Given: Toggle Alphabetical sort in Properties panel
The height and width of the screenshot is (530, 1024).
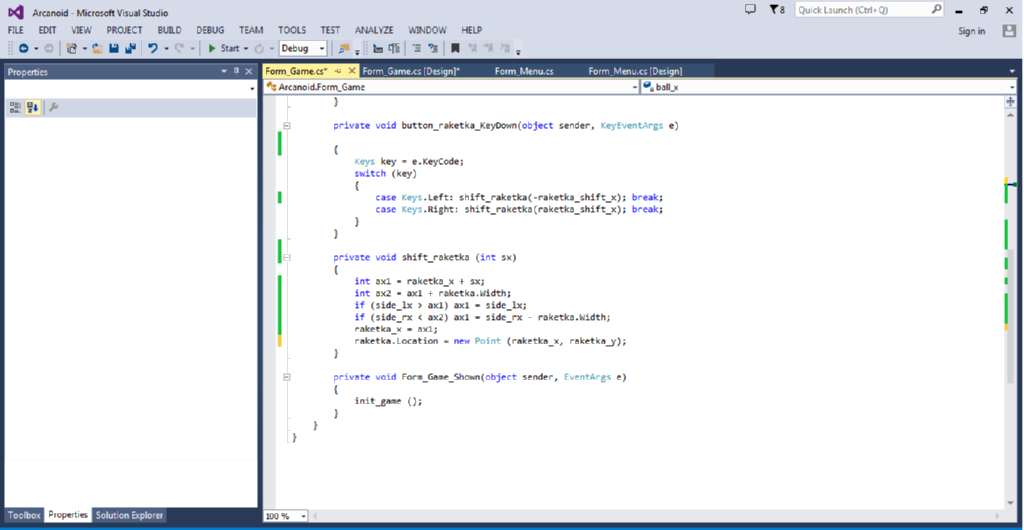Looking at the screenshot, I should [32, 107].
